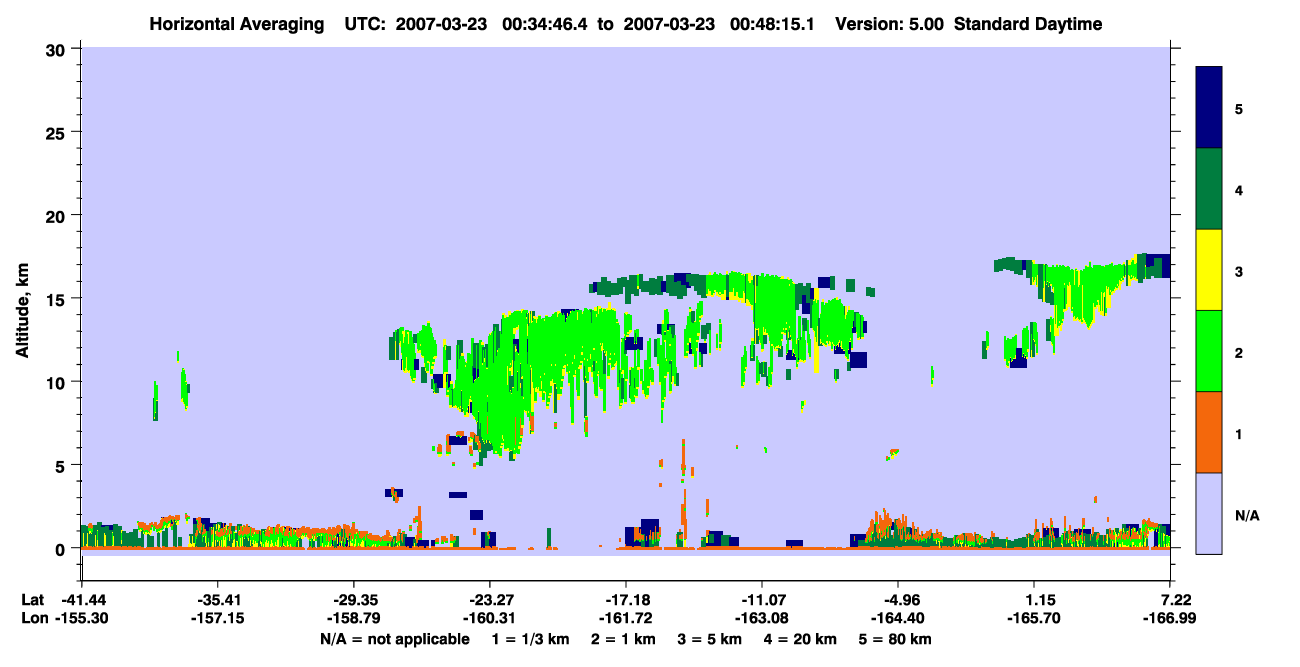Image resolution: width=1300 pixels, height=667 pixels.
Task: Click the 'N/A = not applicable' legend text
Action: coord(394,639)
